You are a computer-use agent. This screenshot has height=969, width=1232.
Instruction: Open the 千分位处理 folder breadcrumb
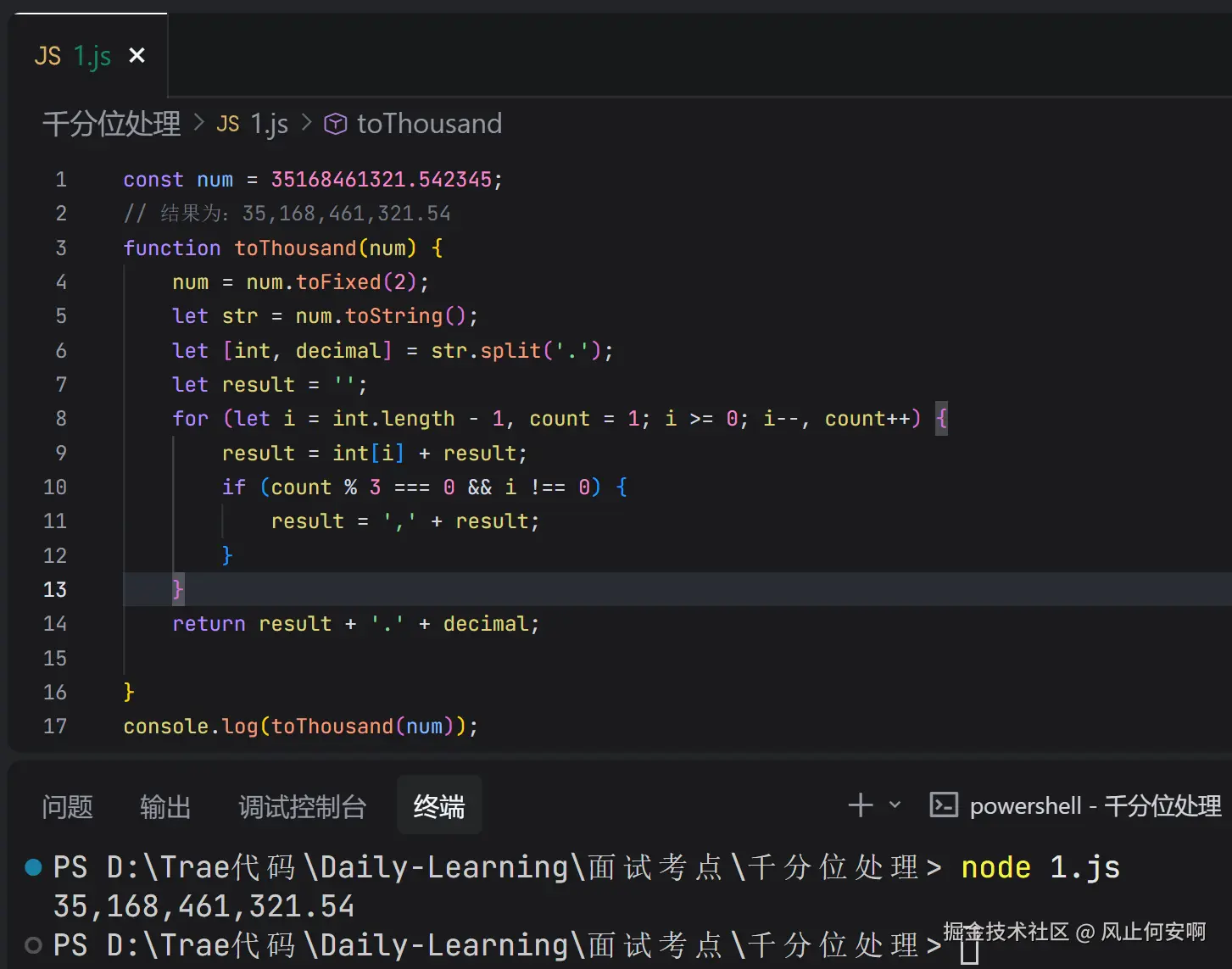[x=111, y=124]
